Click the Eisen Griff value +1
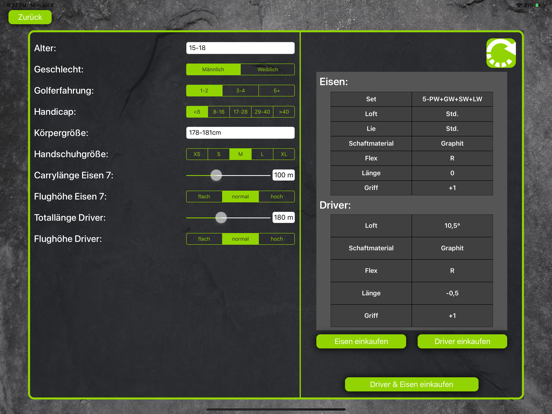The height and width of the screenshot is (414, 552). [452, 188]
